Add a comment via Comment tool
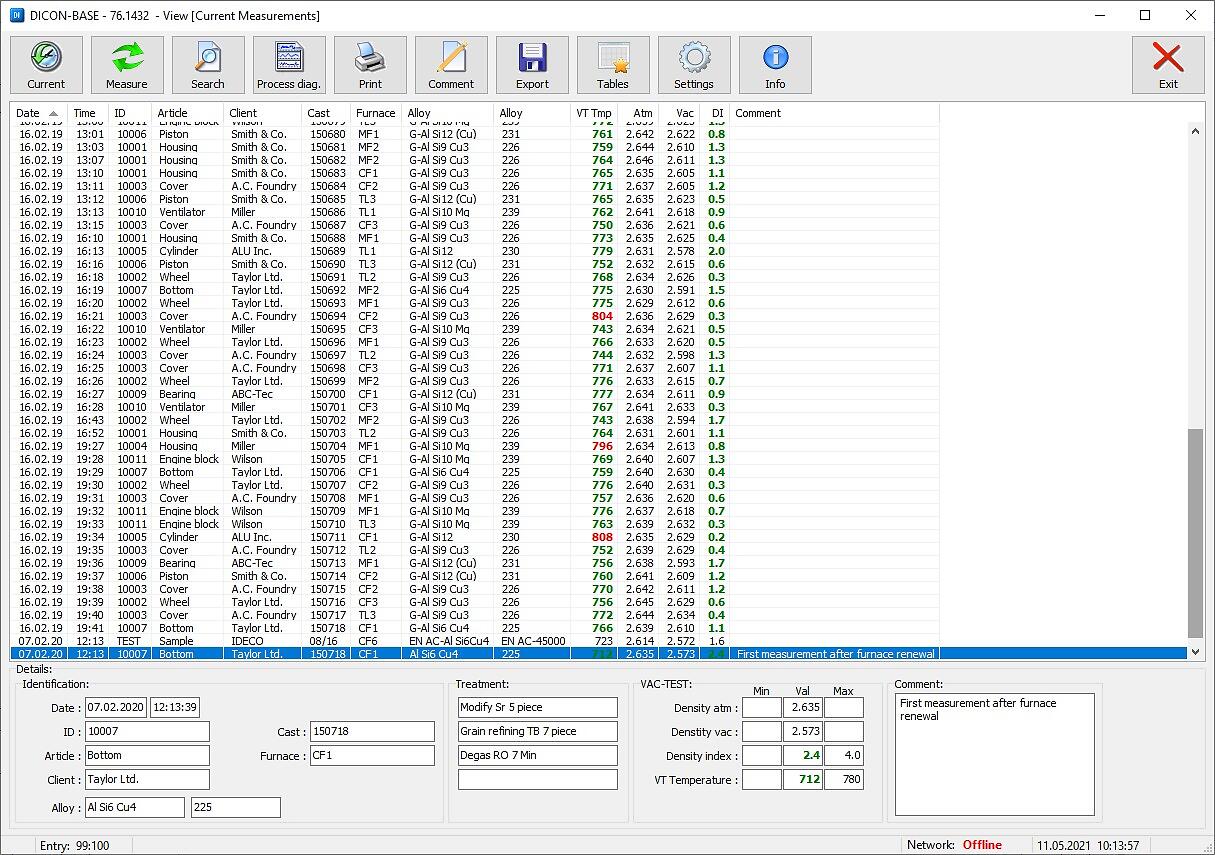This screenshot has width=1215, height=855. coord(451,66)
